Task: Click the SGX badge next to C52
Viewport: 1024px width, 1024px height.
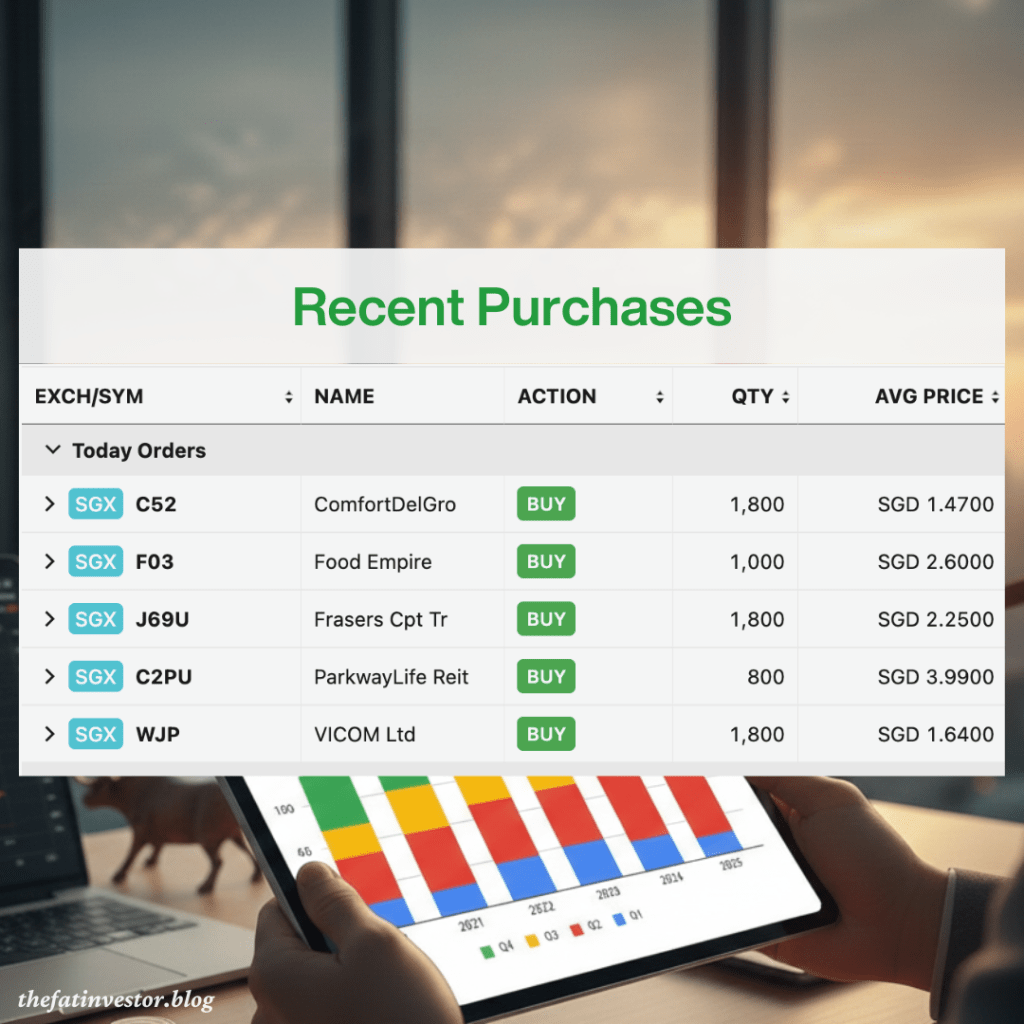Action: point(95,504)
